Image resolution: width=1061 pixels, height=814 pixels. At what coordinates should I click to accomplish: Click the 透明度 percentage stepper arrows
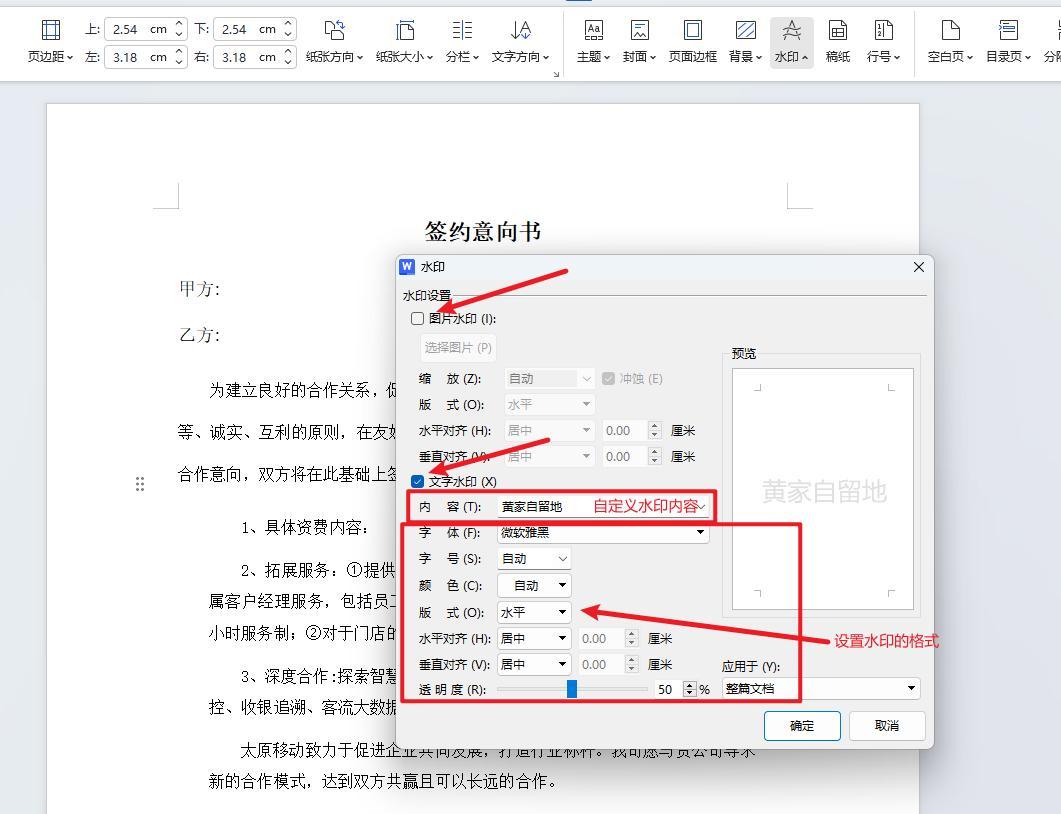coord(690,689)
